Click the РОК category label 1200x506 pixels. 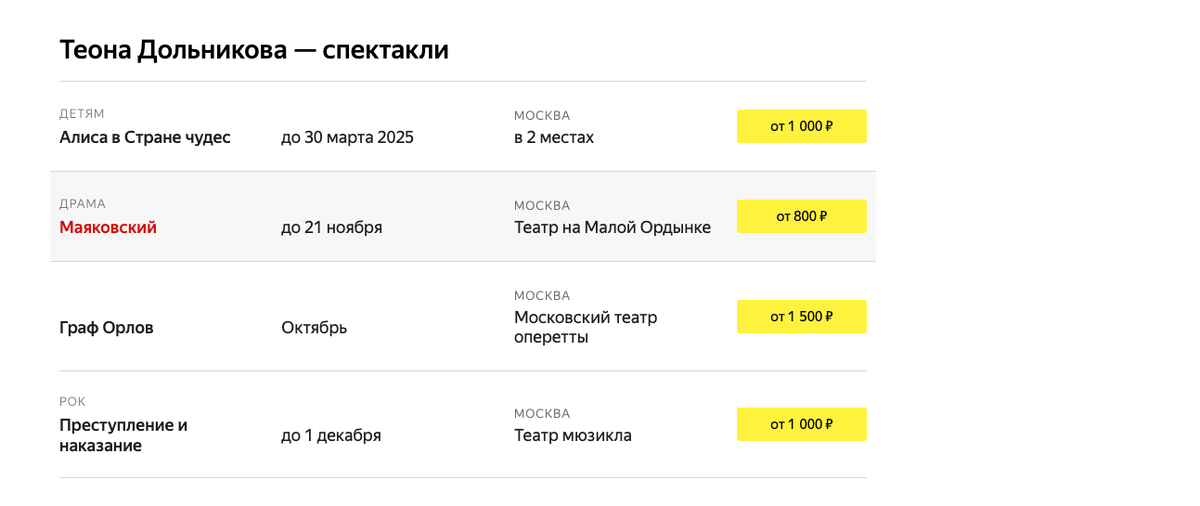[x=73, y=402]
